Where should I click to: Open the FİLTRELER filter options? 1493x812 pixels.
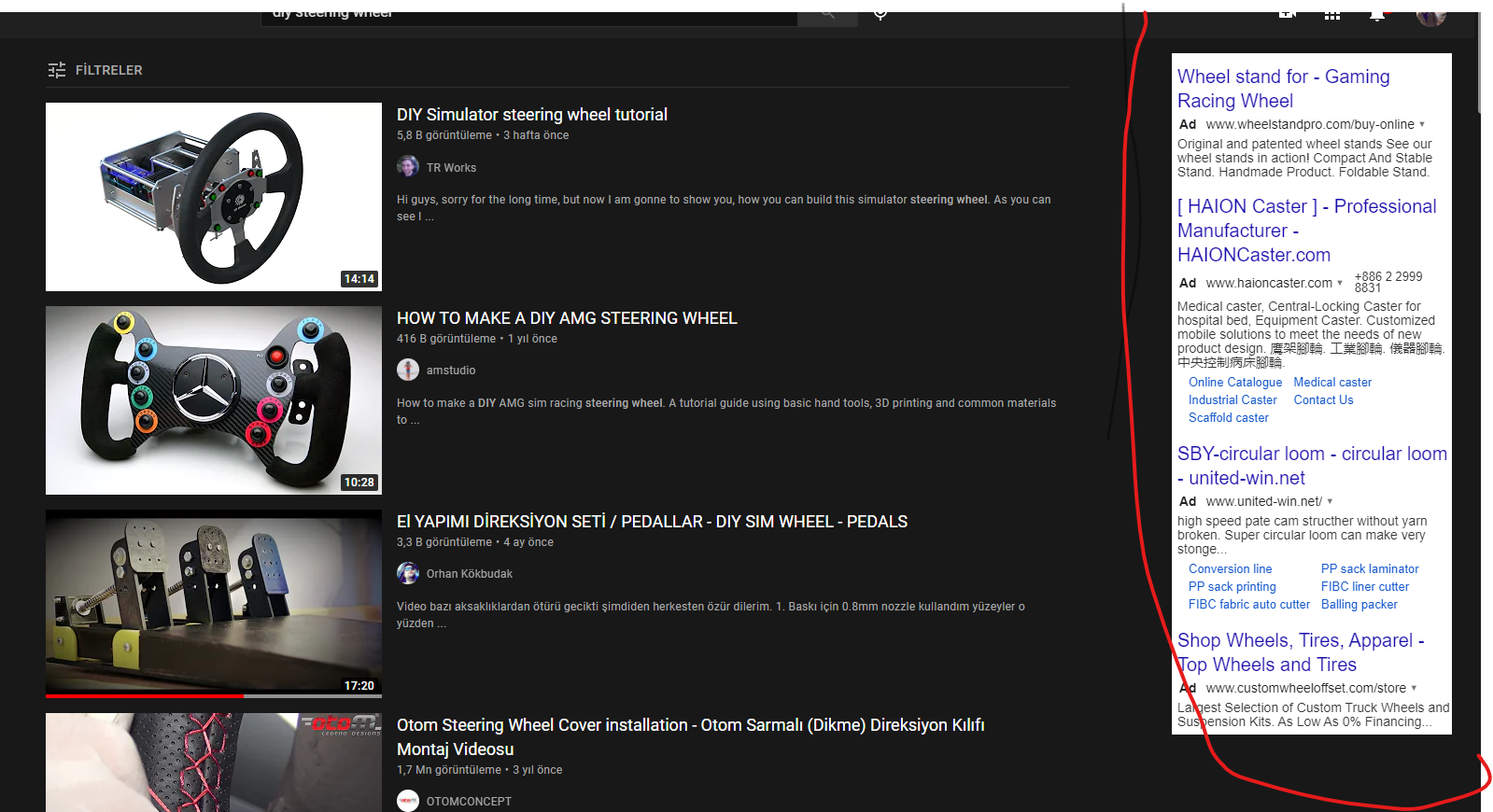coord(95,70)
